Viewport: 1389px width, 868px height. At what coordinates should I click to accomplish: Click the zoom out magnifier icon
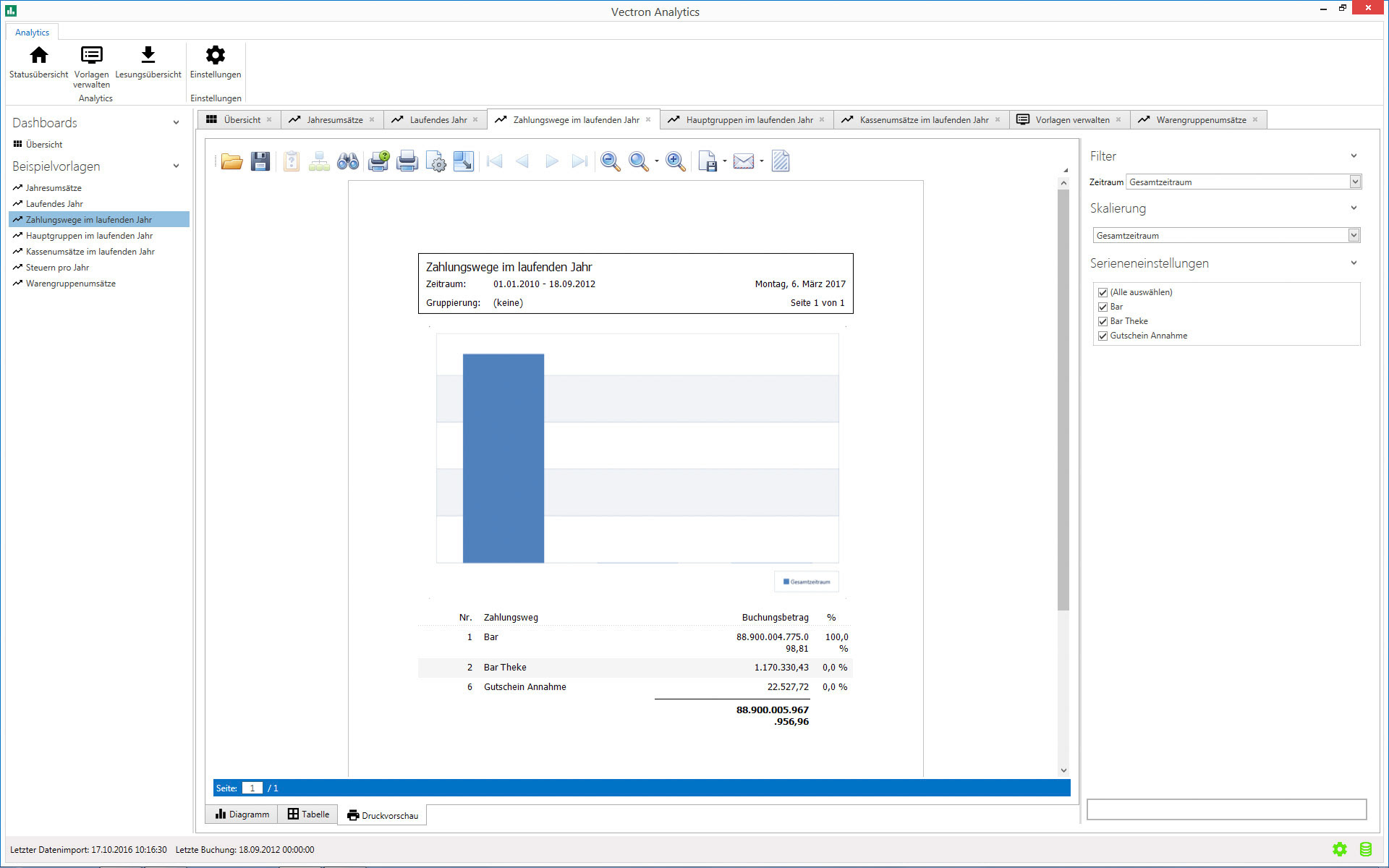(x=610, y=161)
